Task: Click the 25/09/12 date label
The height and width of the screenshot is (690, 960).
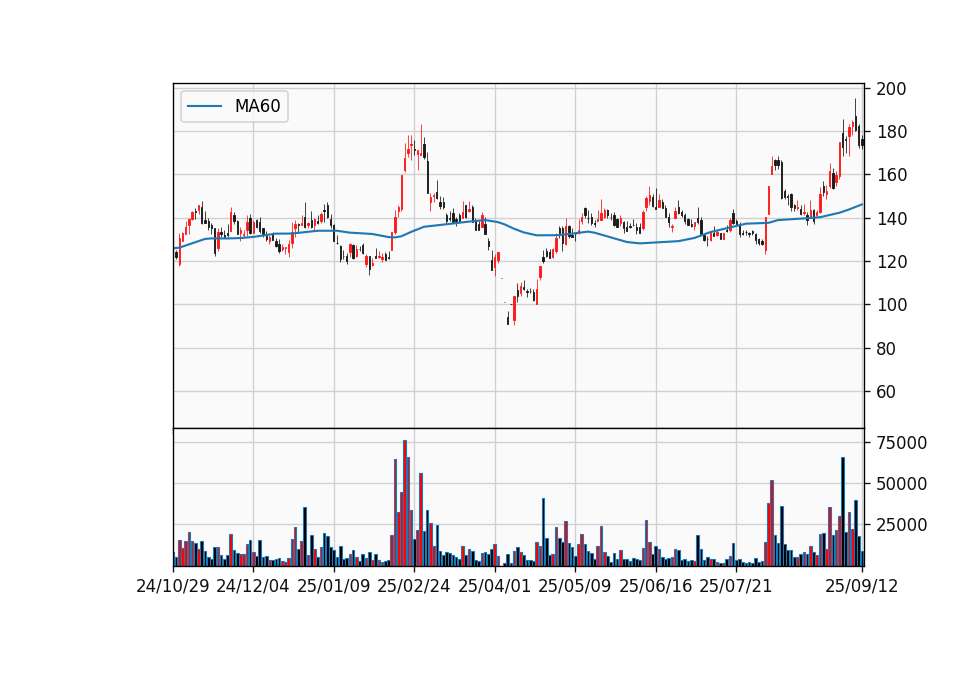Action: click(x=861, y=586)
